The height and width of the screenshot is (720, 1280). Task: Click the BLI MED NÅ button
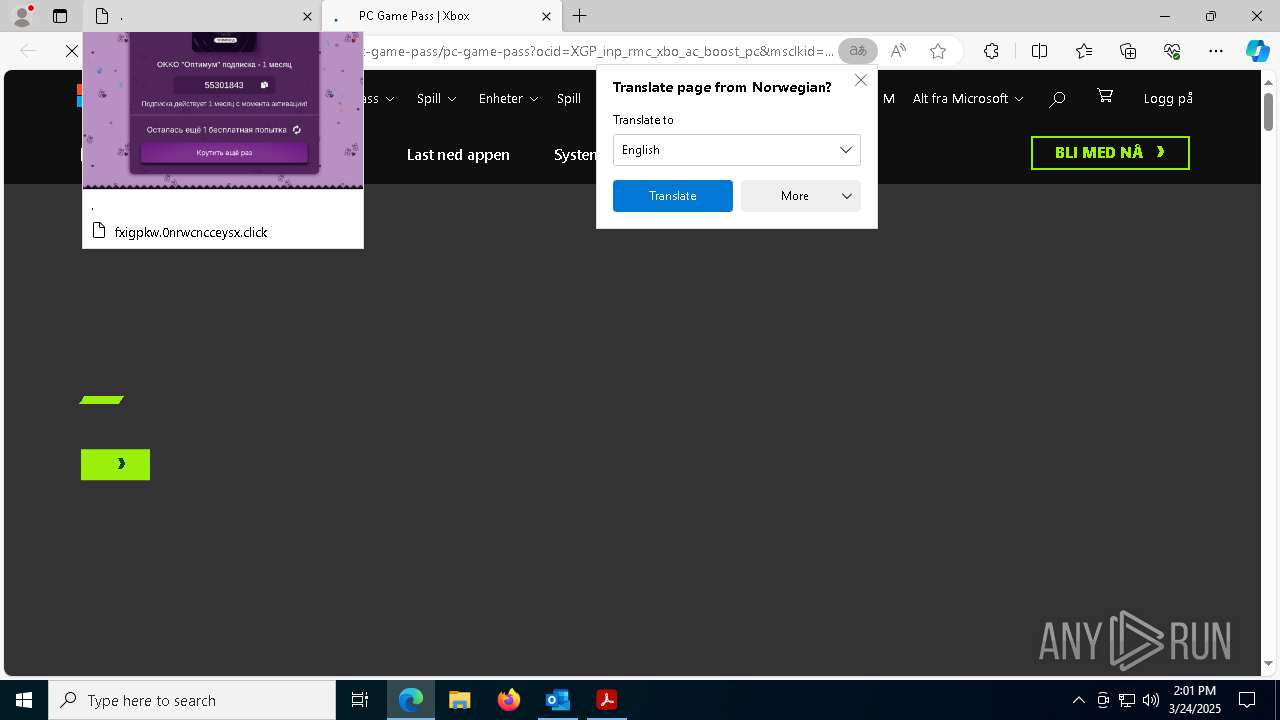click(1110, 153)
